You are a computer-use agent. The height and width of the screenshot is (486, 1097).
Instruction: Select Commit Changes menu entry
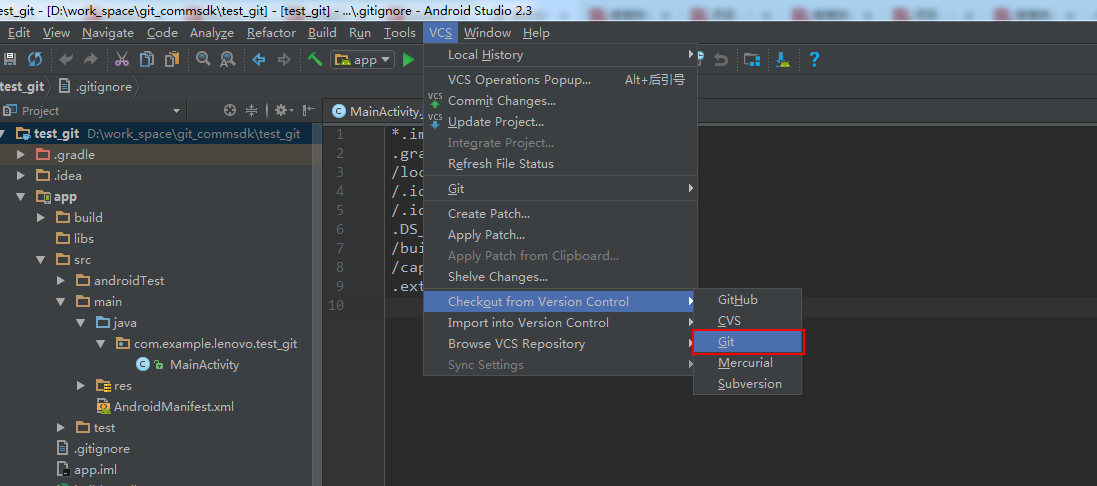pos(560,101)
